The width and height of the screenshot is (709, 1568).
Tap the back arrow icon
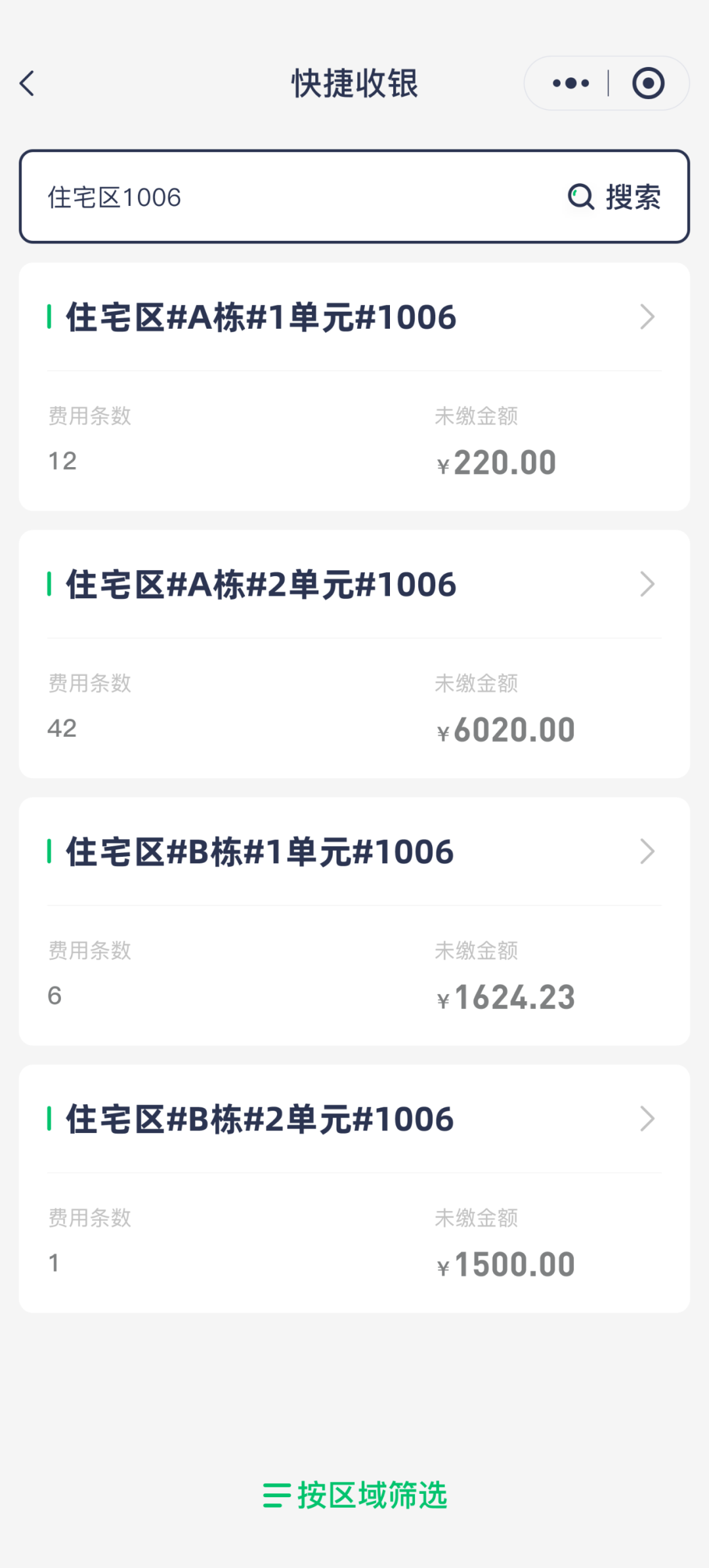(28, 84)
